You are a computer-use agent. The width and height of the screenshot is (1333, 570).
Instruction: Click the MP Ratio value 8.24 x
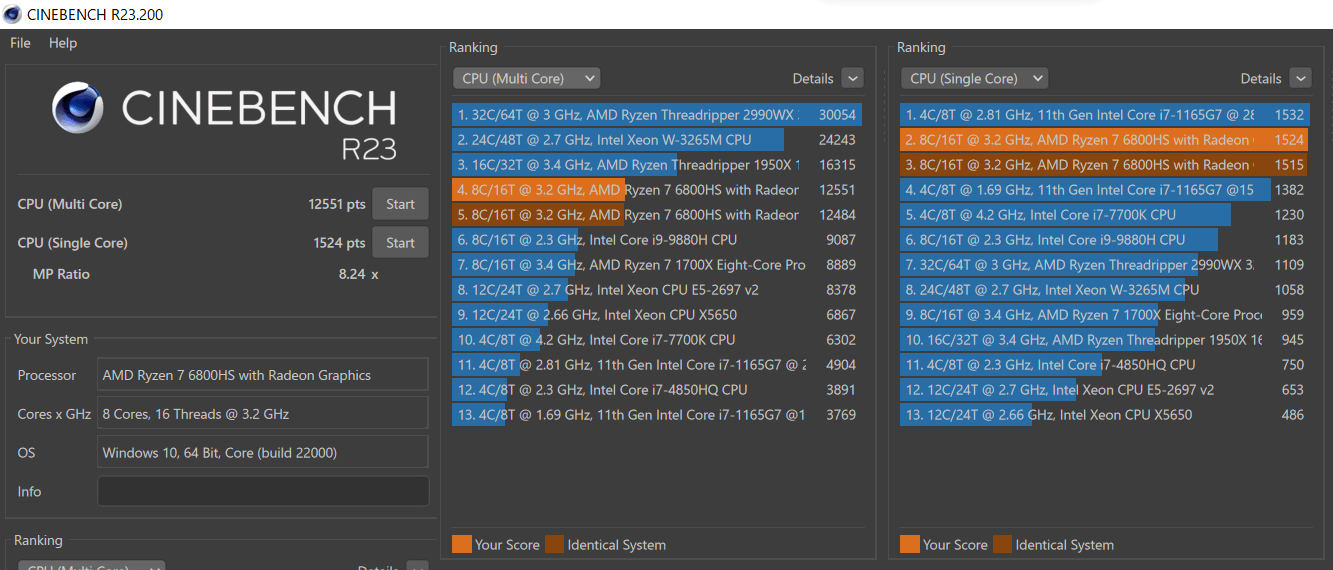point(358,274)
